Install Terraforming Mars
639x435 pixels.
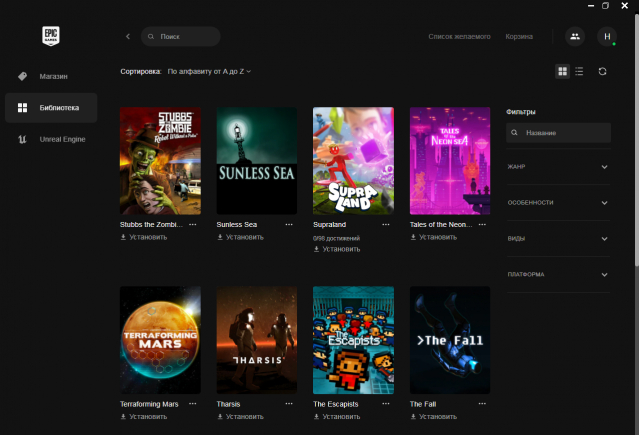(x=144, y=417)
